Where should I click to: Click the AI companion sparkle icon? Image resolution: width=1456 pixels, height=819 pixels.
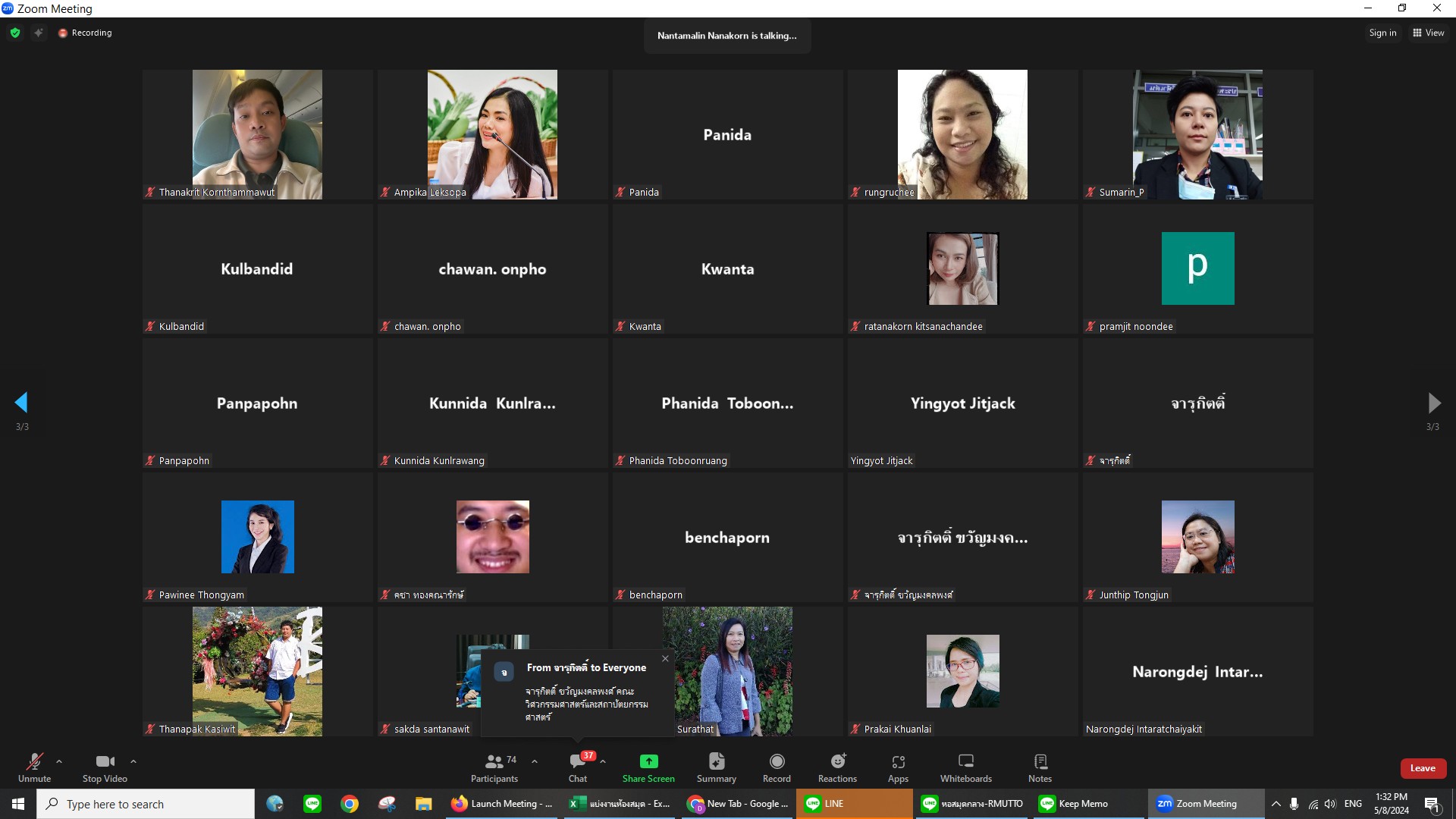[38, 33]
